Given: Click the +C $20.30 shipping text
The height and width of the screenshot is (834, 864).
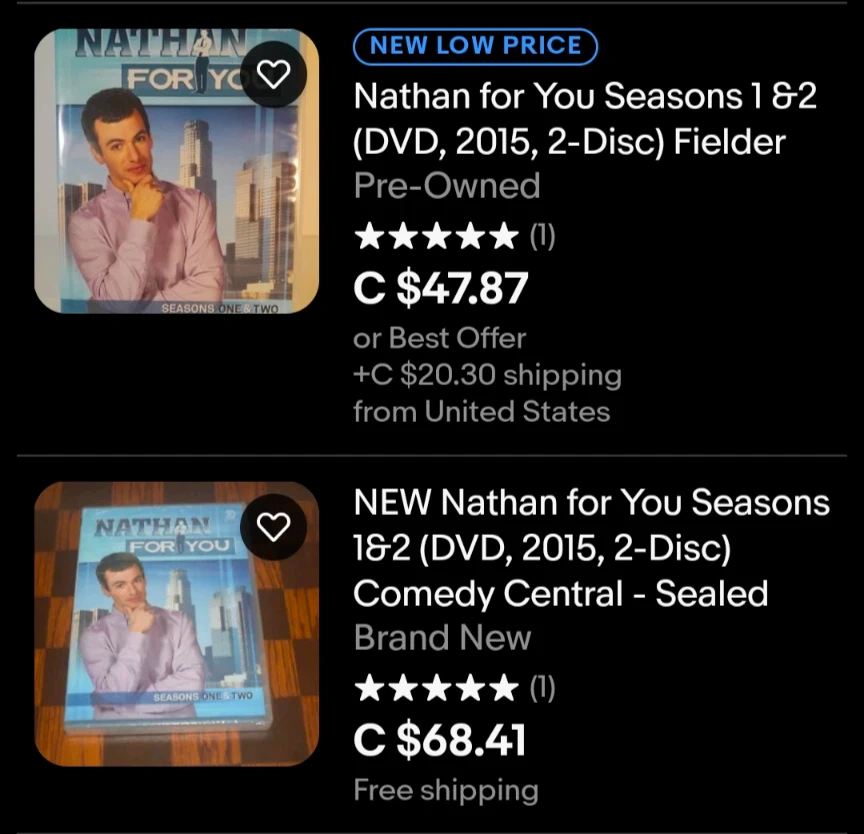Looking at the screenshot, I should point(487,375).
